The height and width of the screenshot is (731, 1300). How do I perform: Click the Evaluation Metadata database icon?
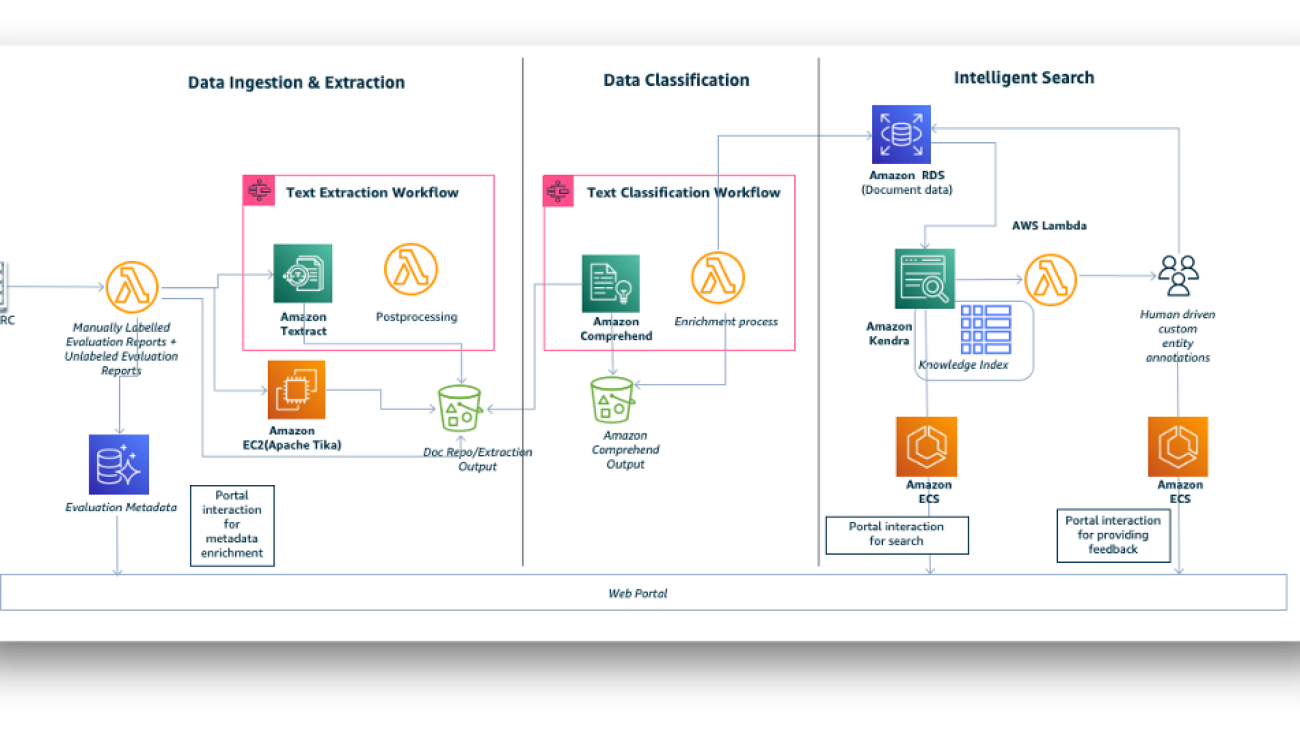tap(119, 464)
